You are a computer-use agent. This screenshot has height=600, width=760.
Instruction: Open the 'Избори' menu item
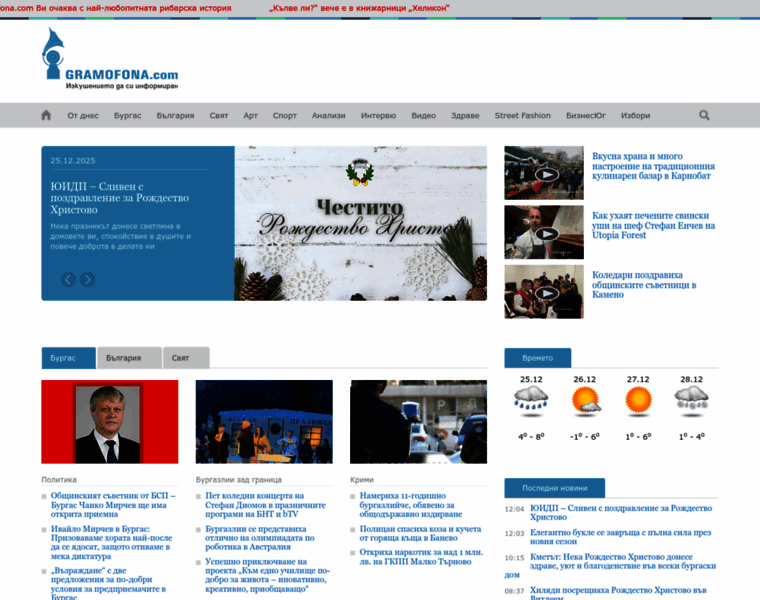(x=635, y=115)
